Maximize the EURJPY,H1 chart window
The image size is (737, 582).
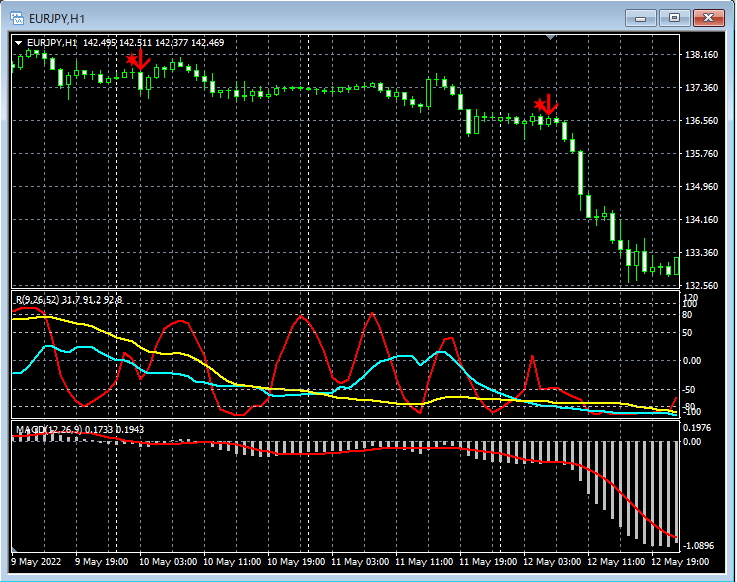coord(675,18)
